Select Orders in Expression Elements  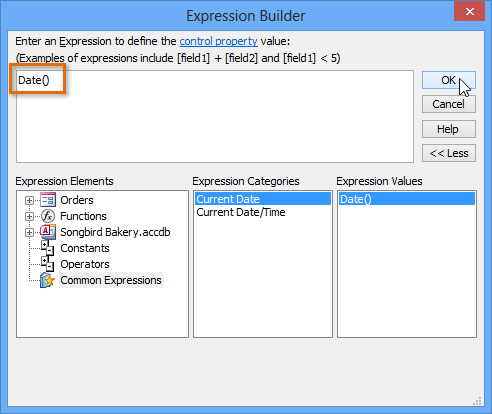tap(77, 200)
